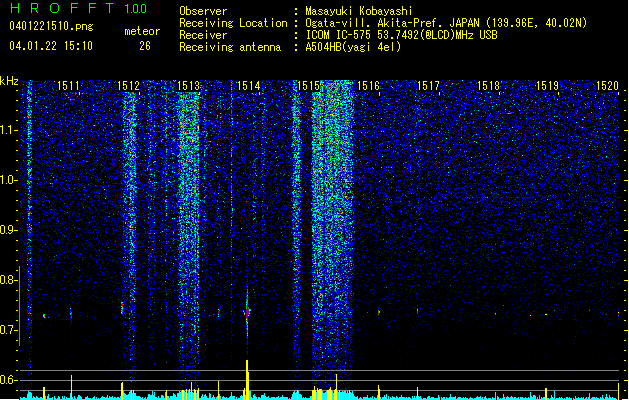Click the 1514 time marker
Screen dimensions: 629x400
(248, 85)
